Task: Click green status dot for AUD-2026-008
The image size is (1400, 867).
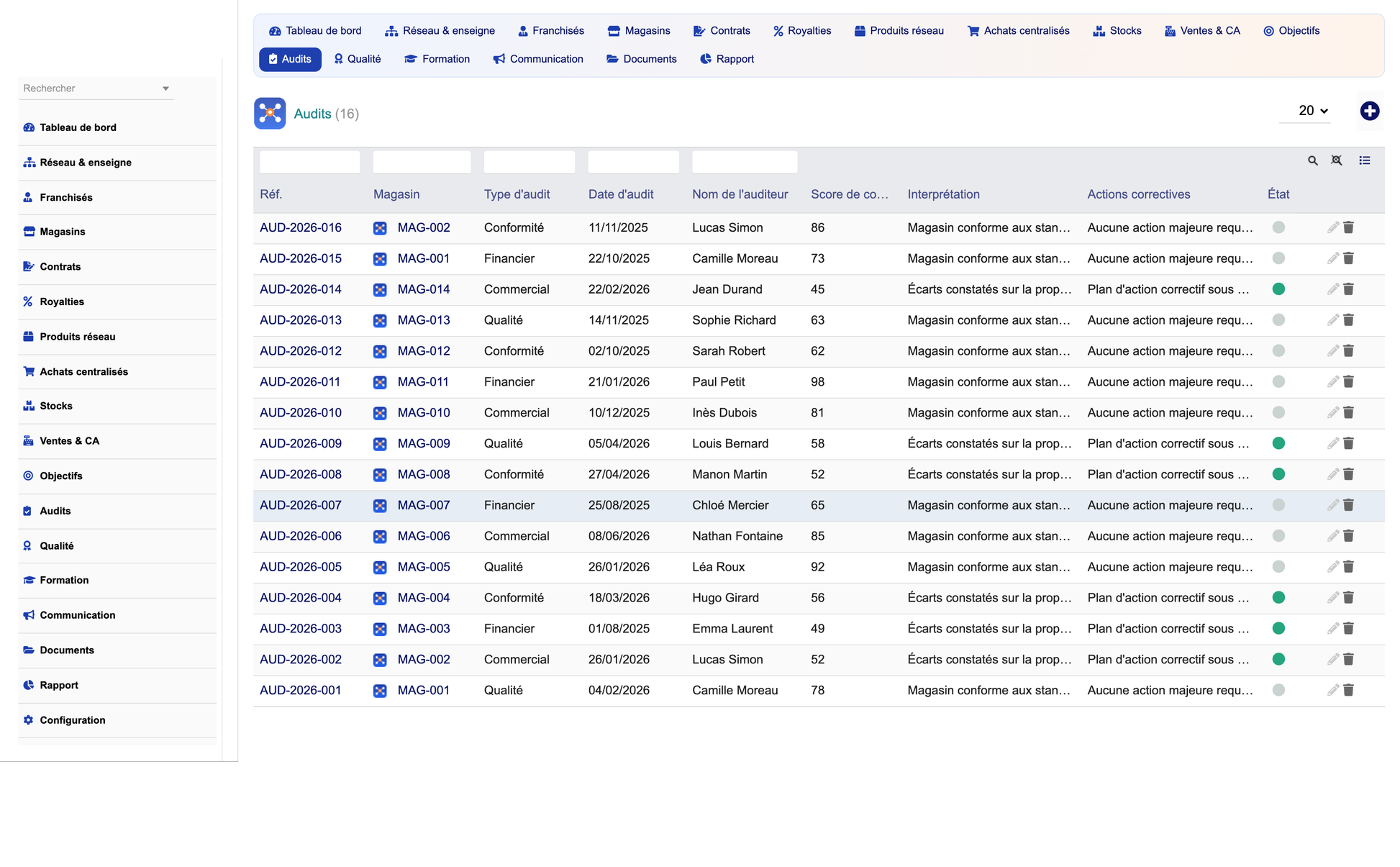Action: (x=1278, y=474)
